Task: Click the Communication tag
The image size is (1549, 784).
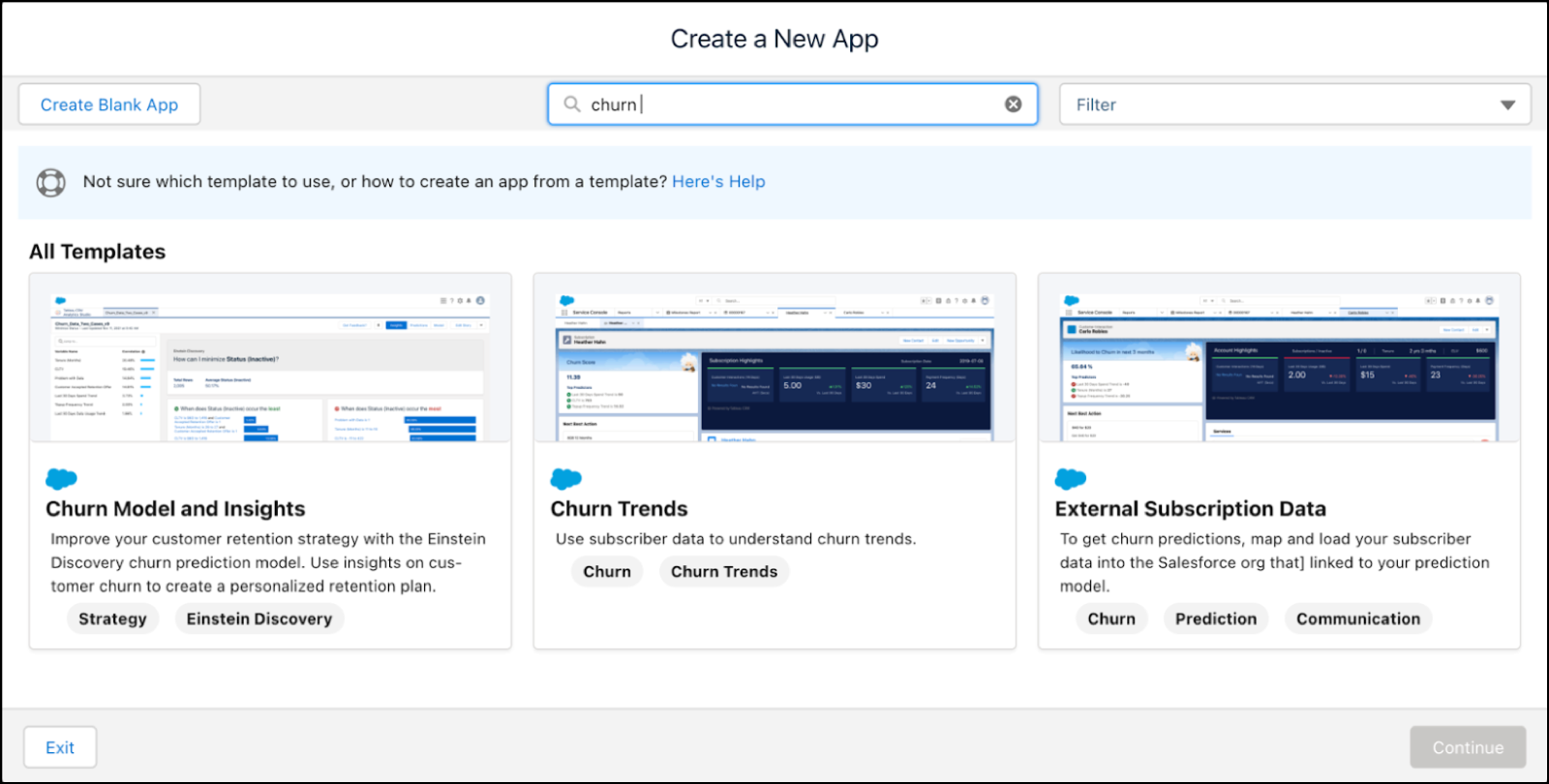Action: 1358,618
